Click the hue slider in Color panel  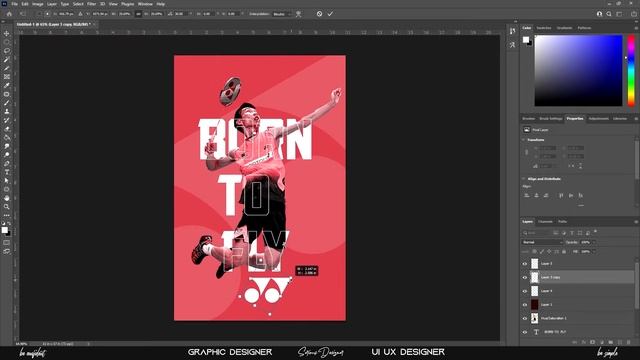coord(631,70)
